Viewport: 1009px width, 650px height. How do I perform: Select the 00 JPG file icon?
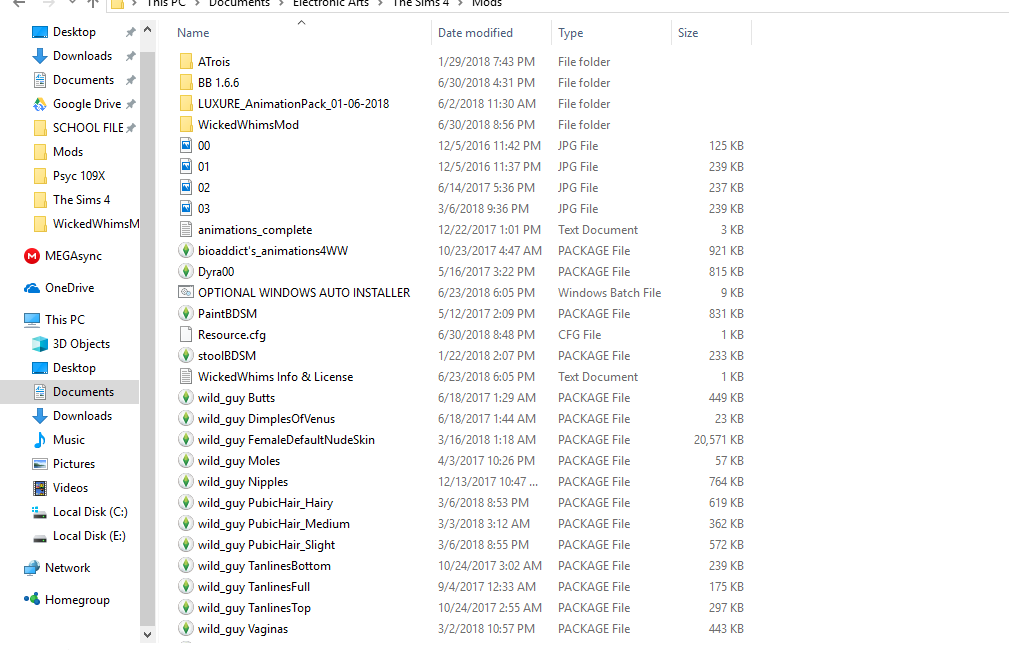(186, 145)
